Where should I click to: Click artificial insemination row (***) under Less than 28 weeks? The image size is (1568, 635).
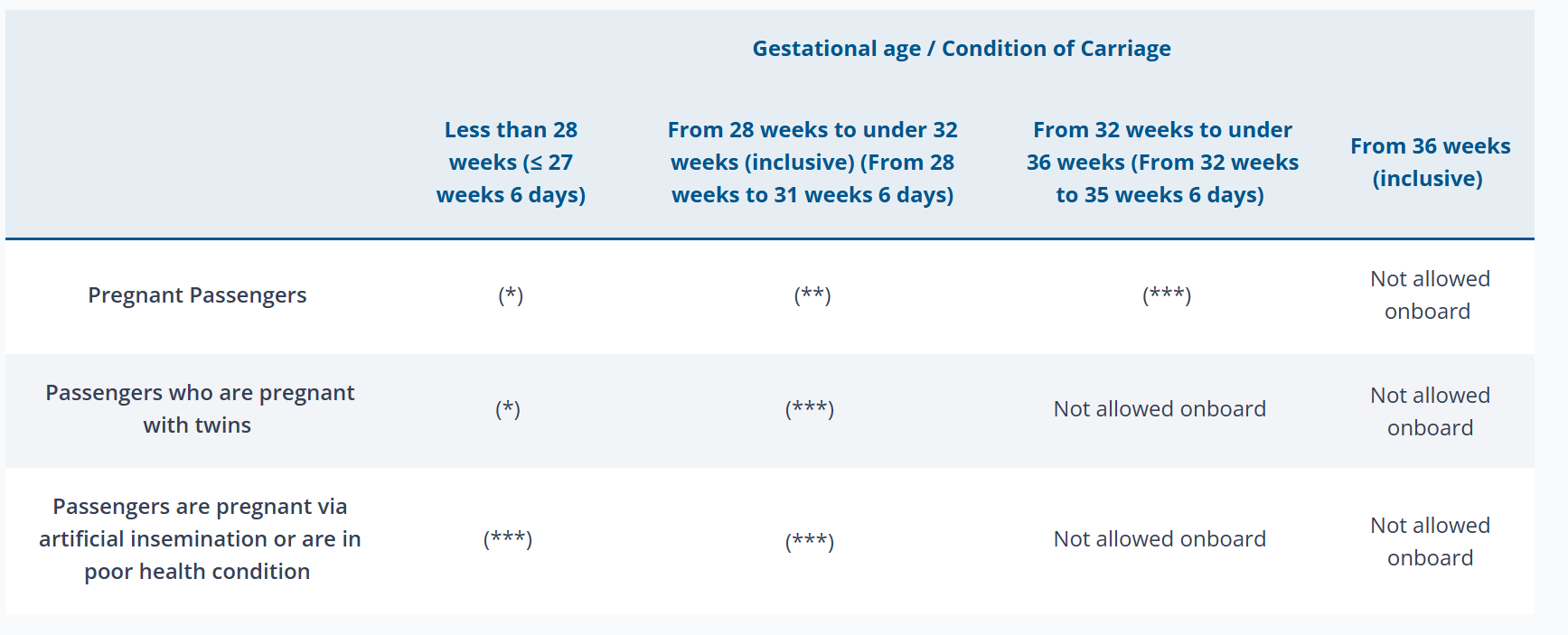[508, 539]
